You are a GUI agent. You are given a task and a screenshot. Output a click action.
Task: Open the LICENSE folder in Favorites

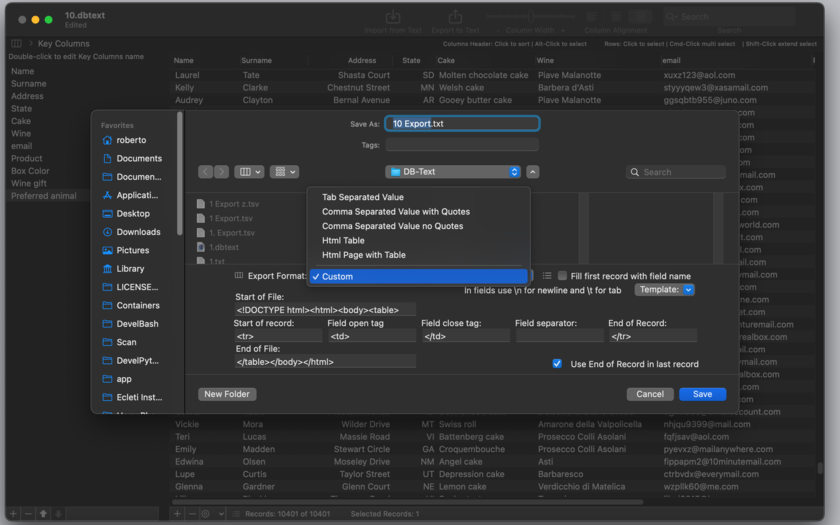tap(132, 287)
